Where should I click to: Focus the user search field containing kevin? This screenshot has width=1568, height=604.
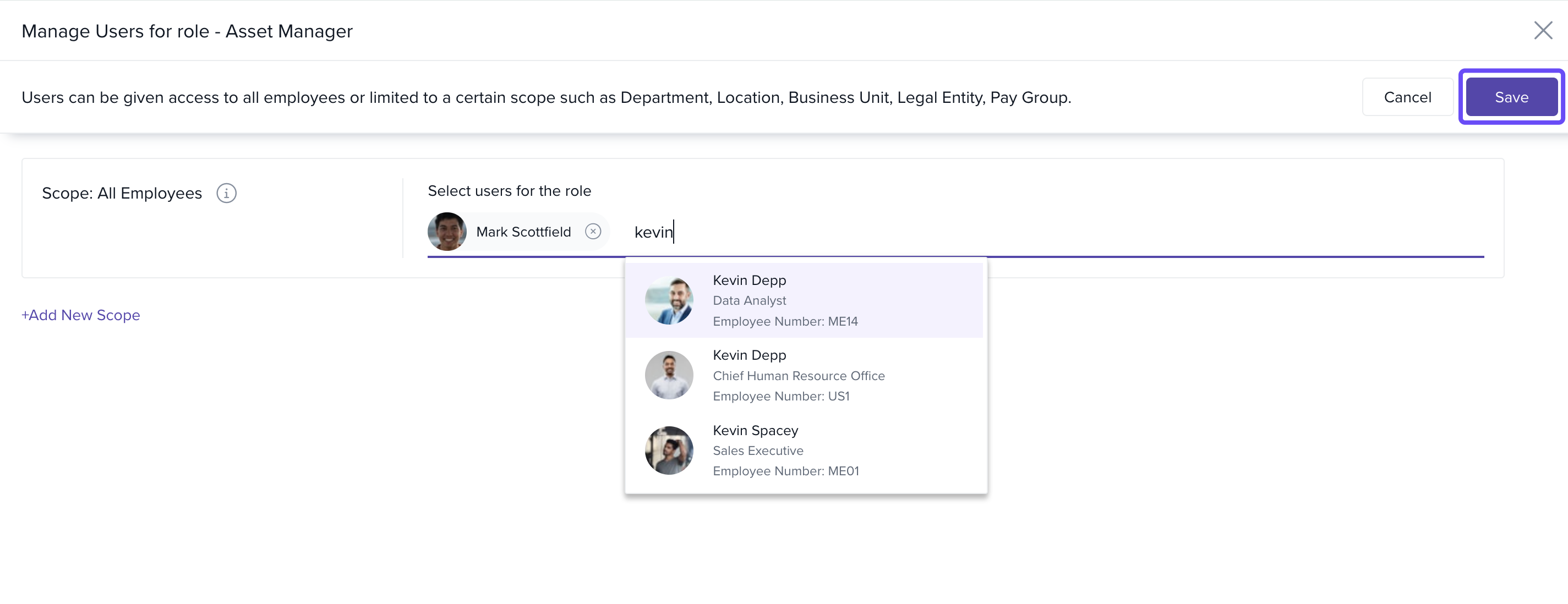[654, 232]
